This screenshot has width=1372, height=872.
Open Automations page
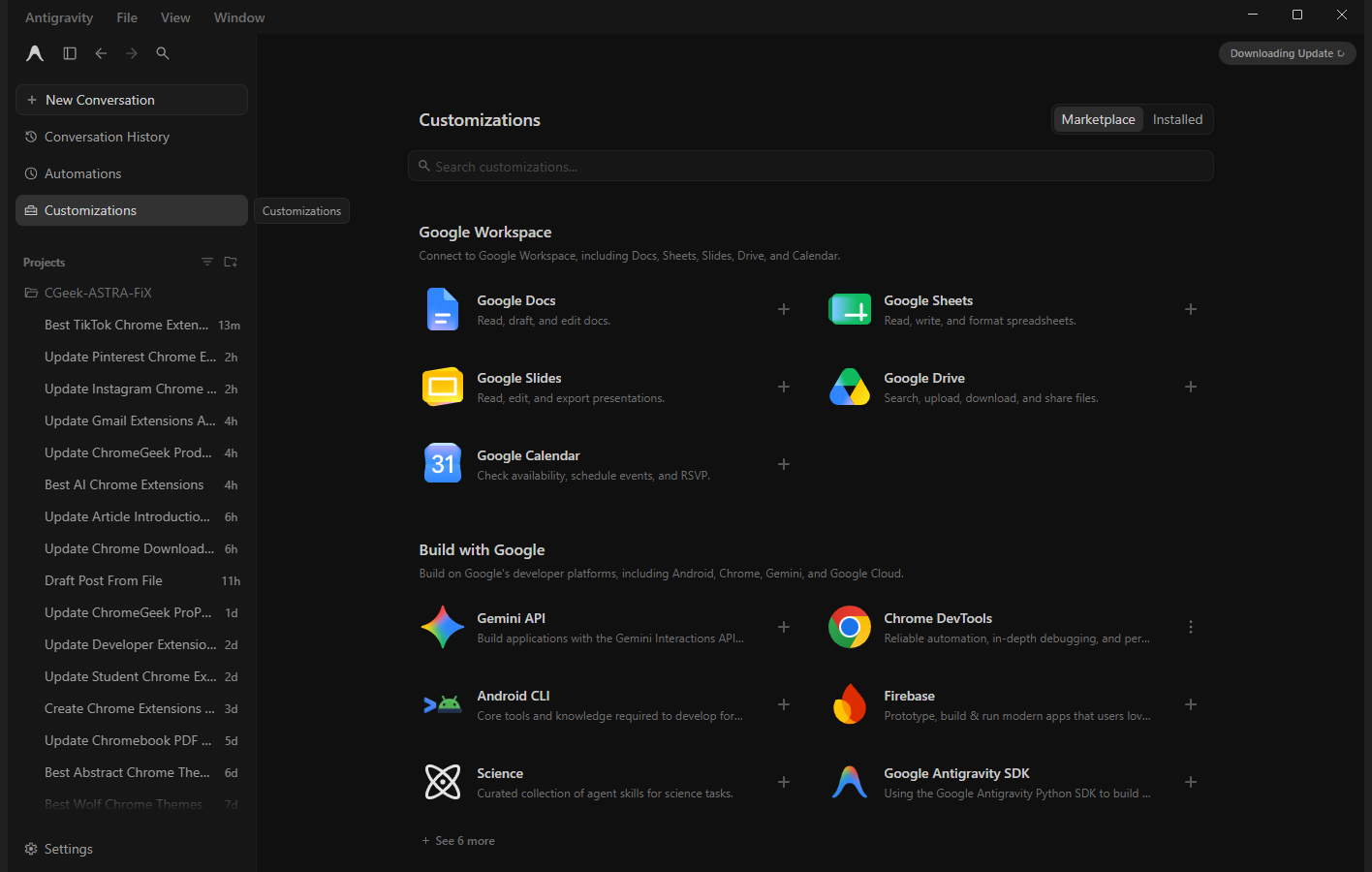[132, 173]
